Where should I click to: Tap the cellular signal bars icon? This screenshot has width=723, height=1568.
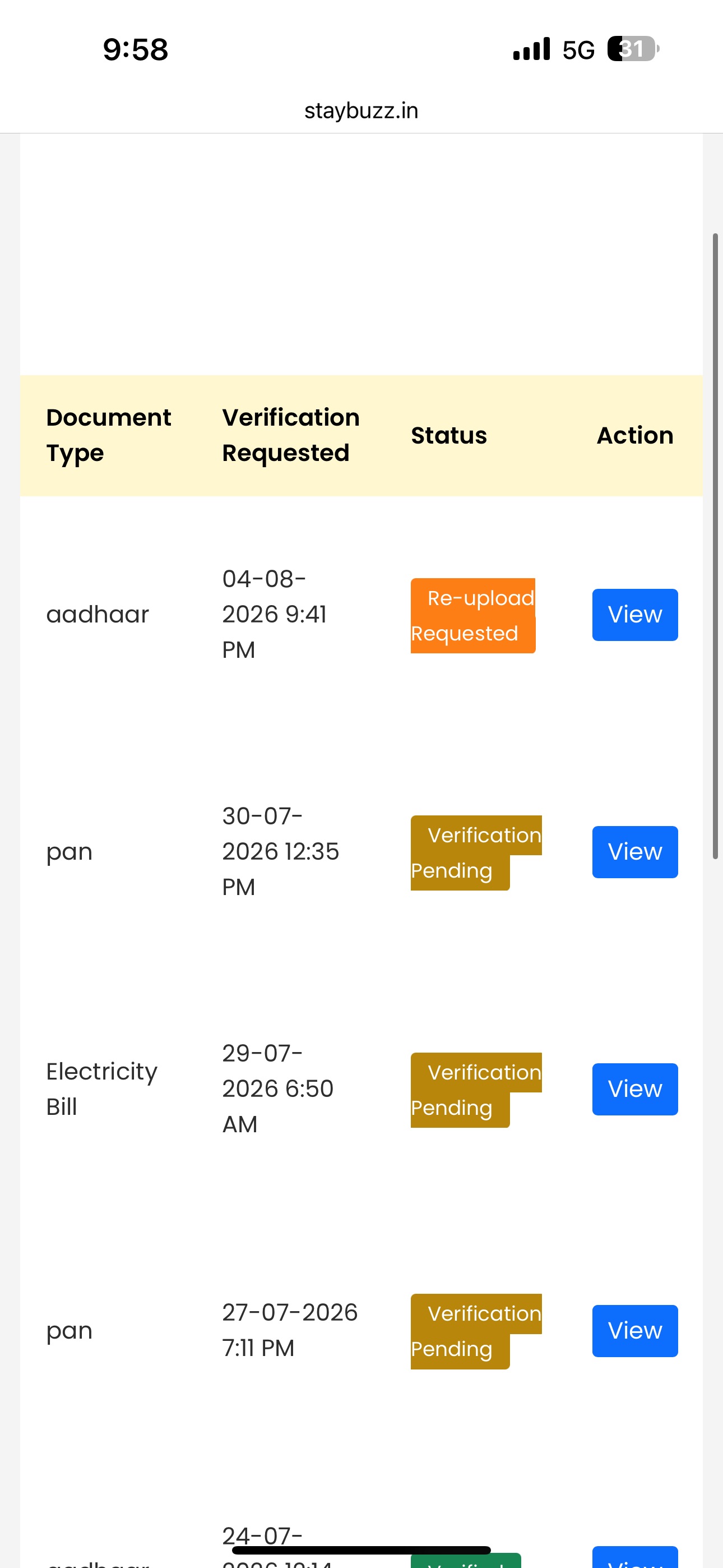(x=531, y=49)
